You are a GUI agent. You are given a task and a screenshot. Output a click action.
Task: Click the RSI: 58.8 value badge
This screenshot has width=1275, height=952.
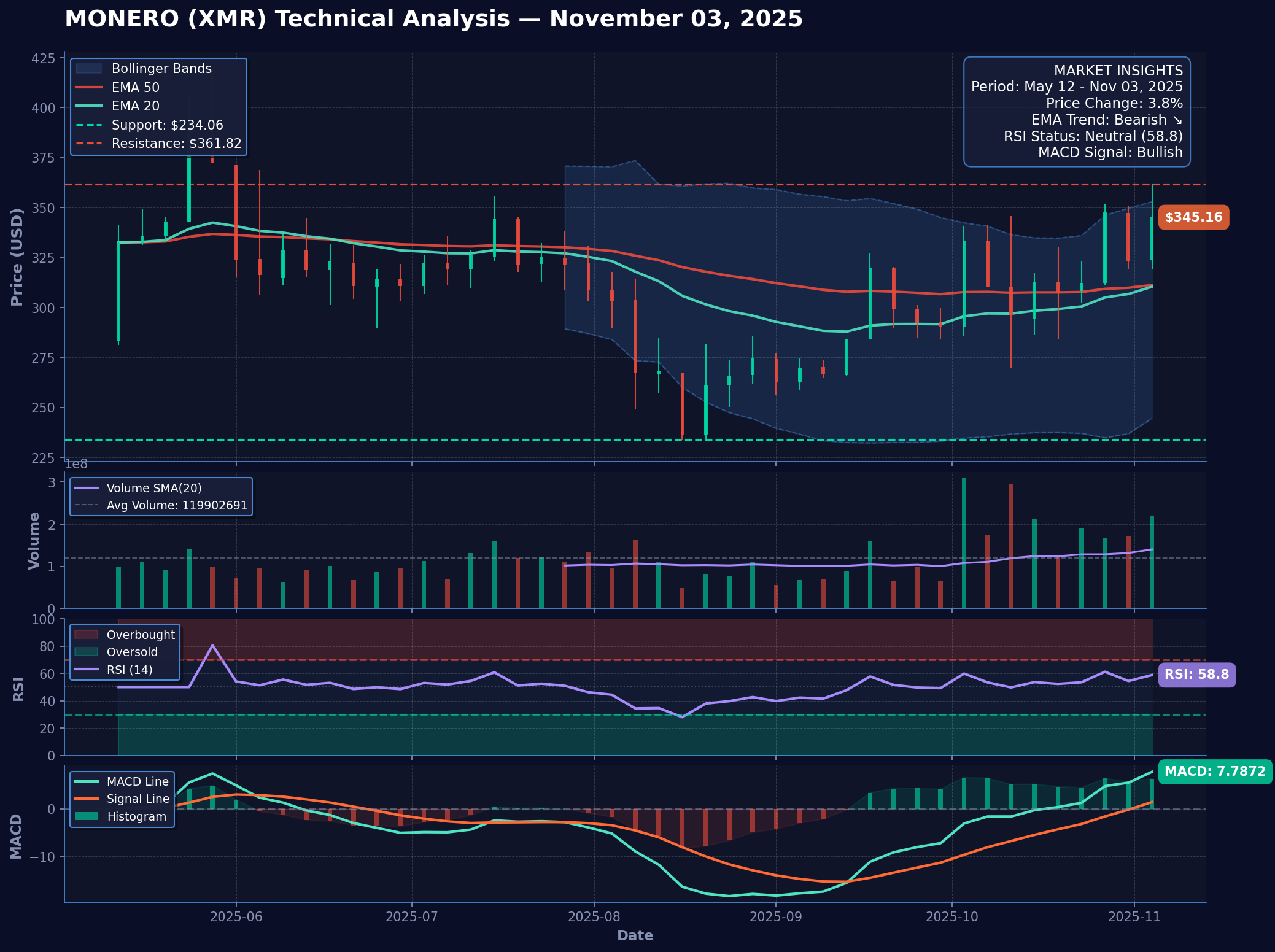1196,675
